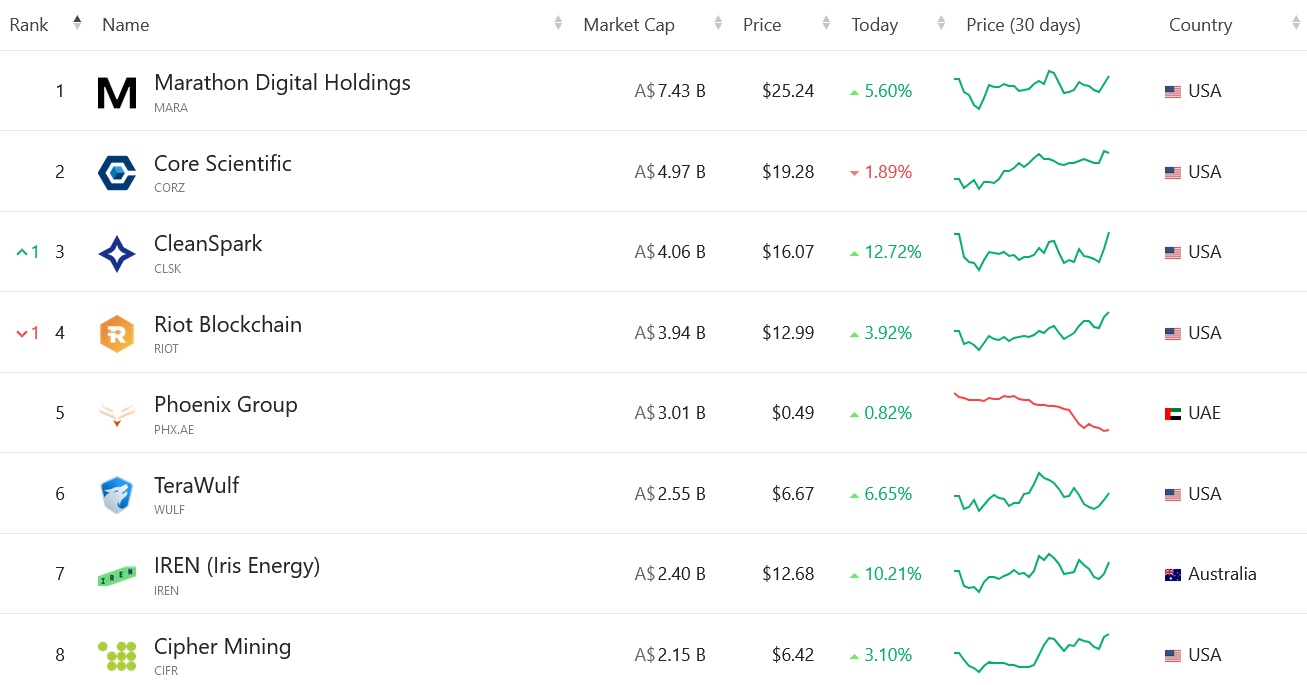Screen dimensions: 1307x685
Task: Click the CleanSpark star logo
Action: [x=117, y=252]
